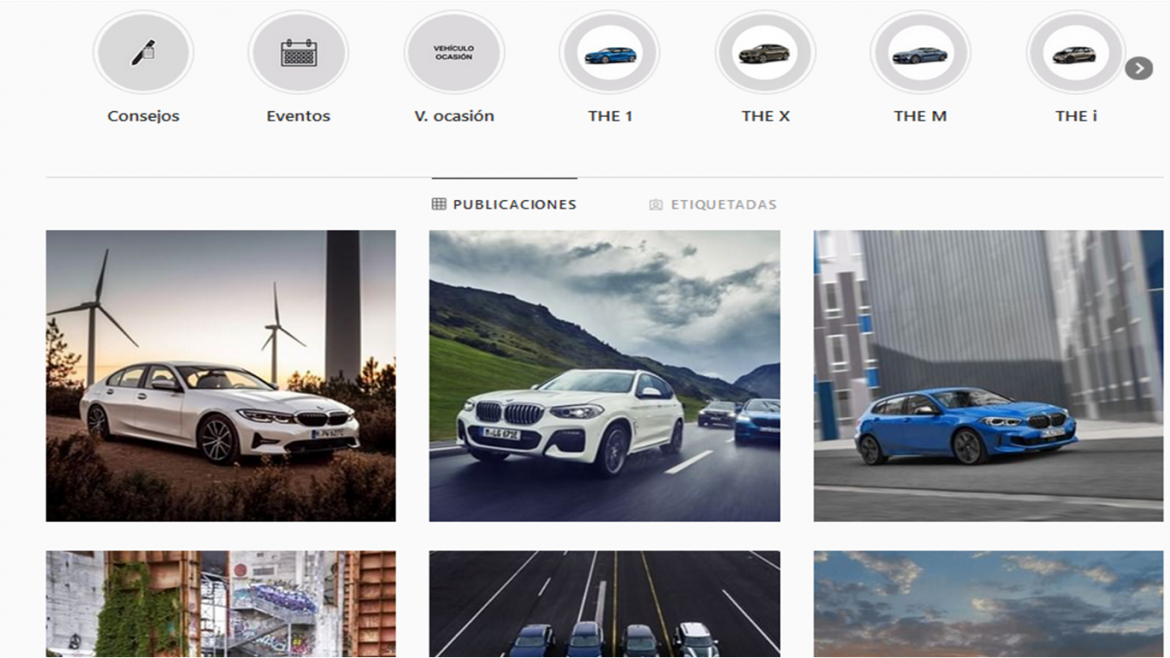Image resolution: width=1170 pixels, height=658 pixels.
Task: View THE 1 highlight blue car circle
Action: point(609,53)
